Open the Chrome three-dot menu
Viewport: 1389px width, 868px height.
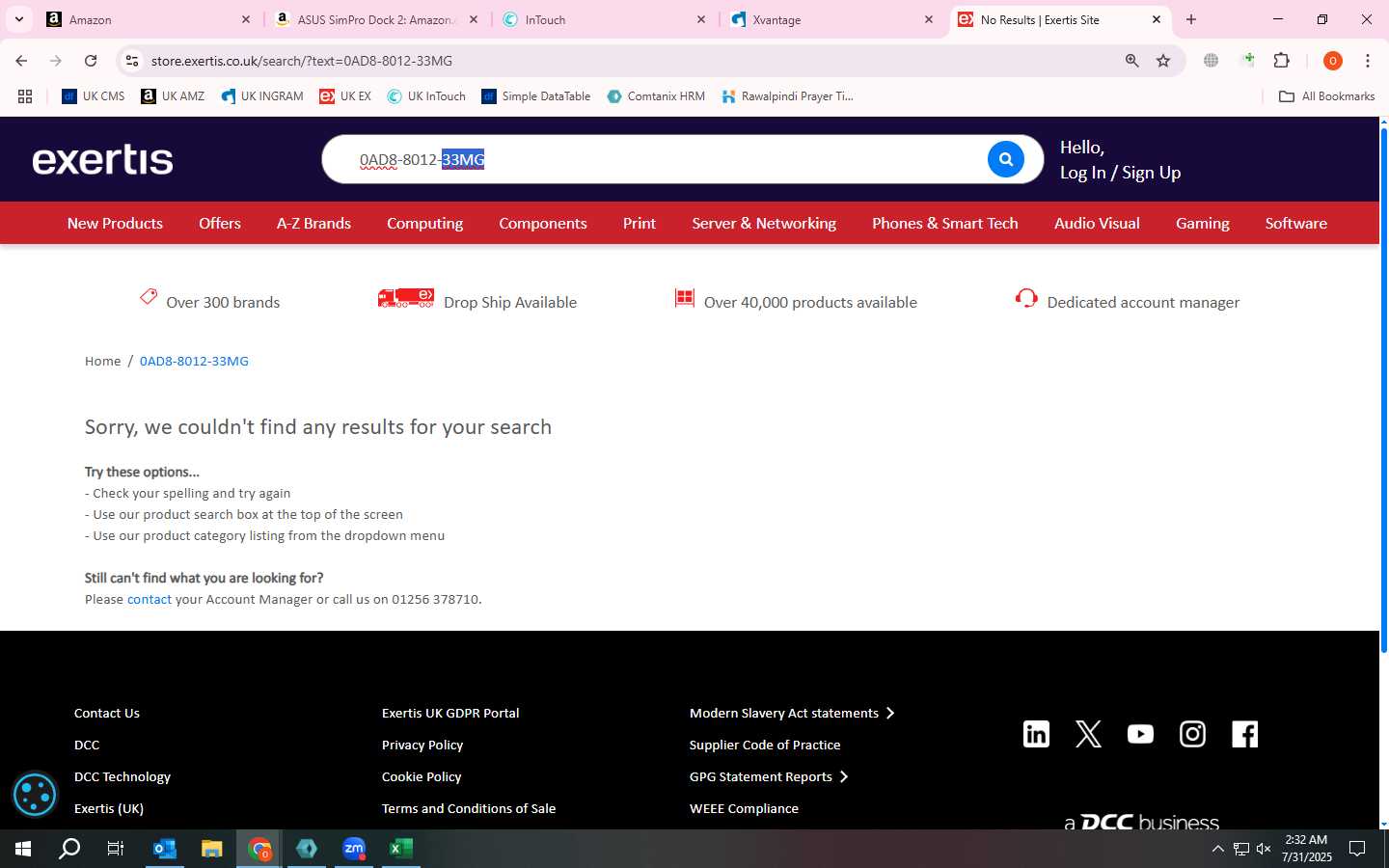click(x=1367, y=61)
